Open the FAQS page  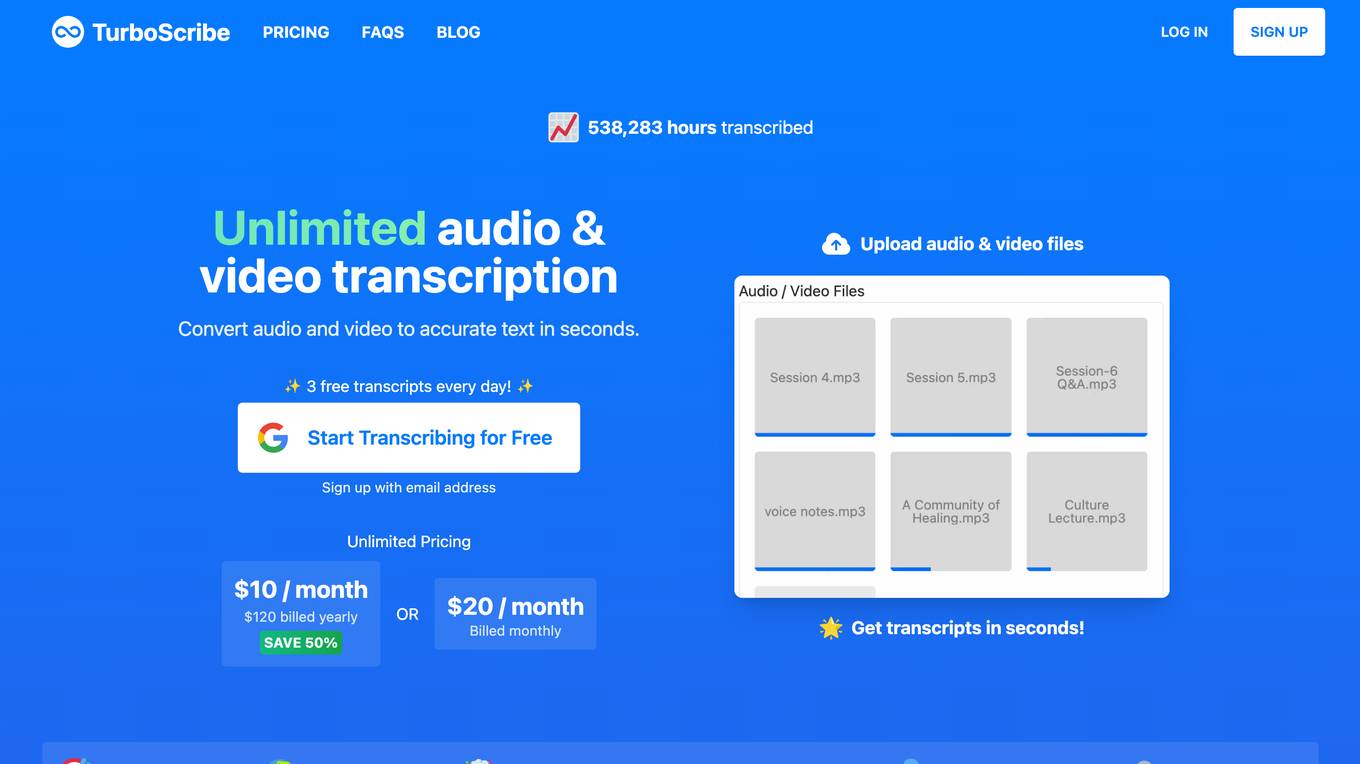[383, 32]
